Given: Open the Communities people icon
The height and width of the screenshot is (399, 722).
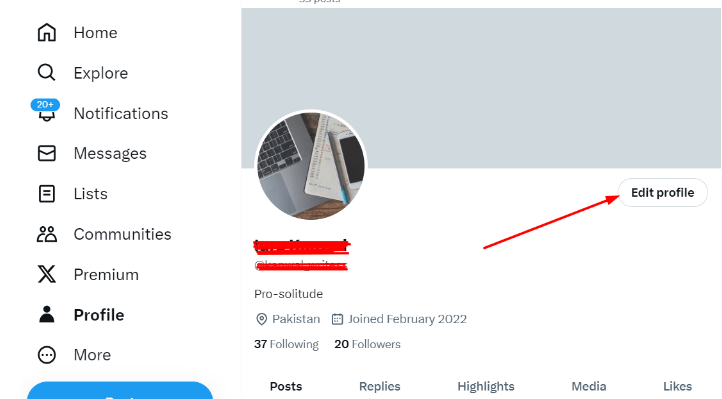Looking at the screenshot, I should 47,234.
